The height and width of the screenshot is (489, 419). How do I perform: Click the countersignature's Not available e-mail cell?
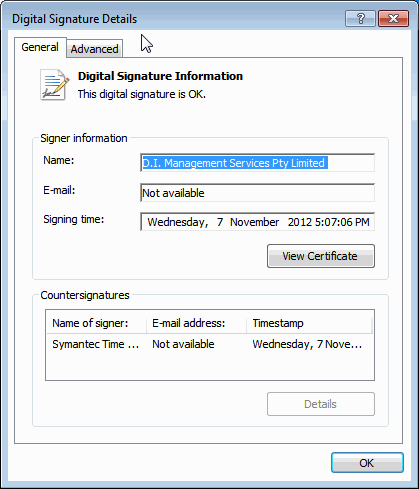tap(183, 344)
